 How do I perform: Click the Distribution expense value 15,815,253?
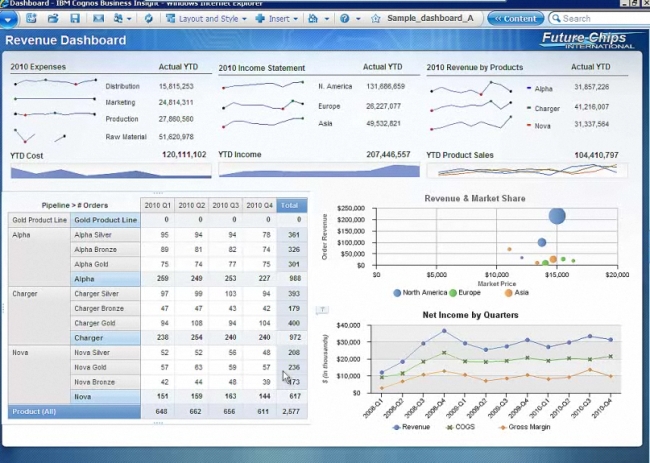[176, 86]
